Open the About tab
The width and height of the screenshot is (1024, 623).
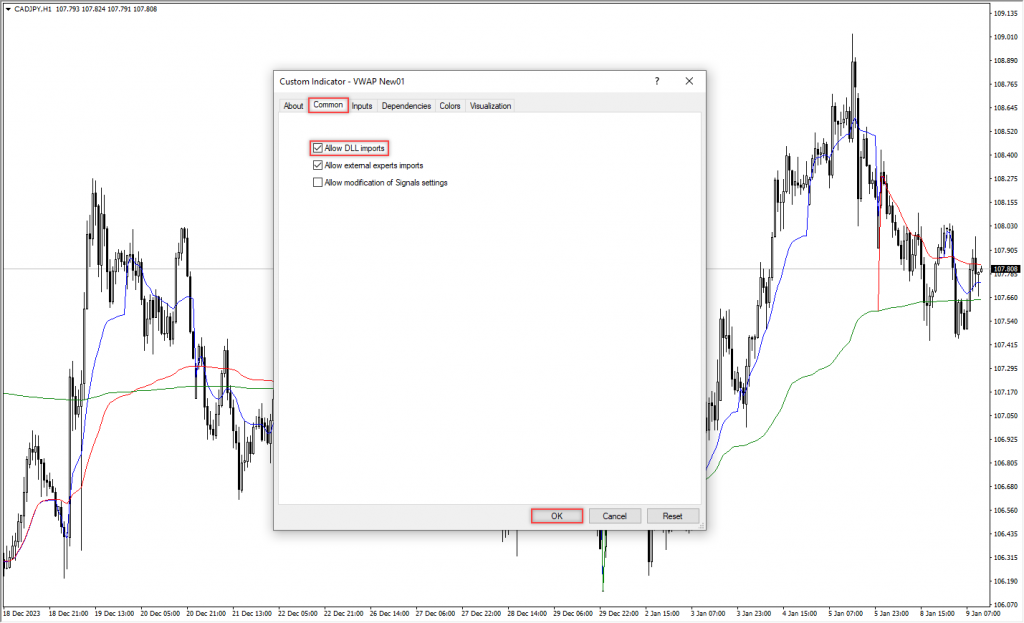[293, 106]
